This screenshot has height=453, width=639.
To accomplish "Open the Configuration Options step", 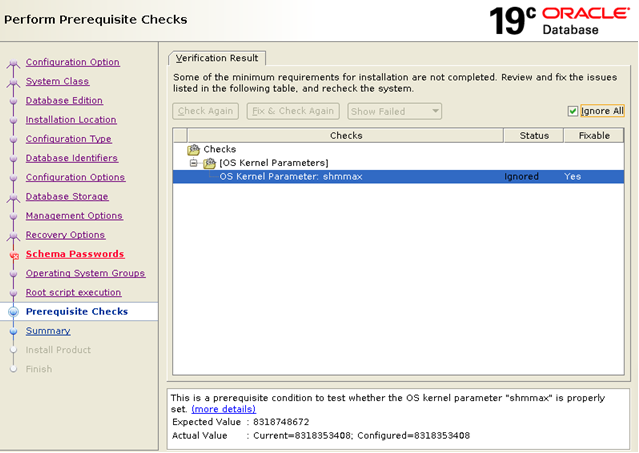I will 75,177.
